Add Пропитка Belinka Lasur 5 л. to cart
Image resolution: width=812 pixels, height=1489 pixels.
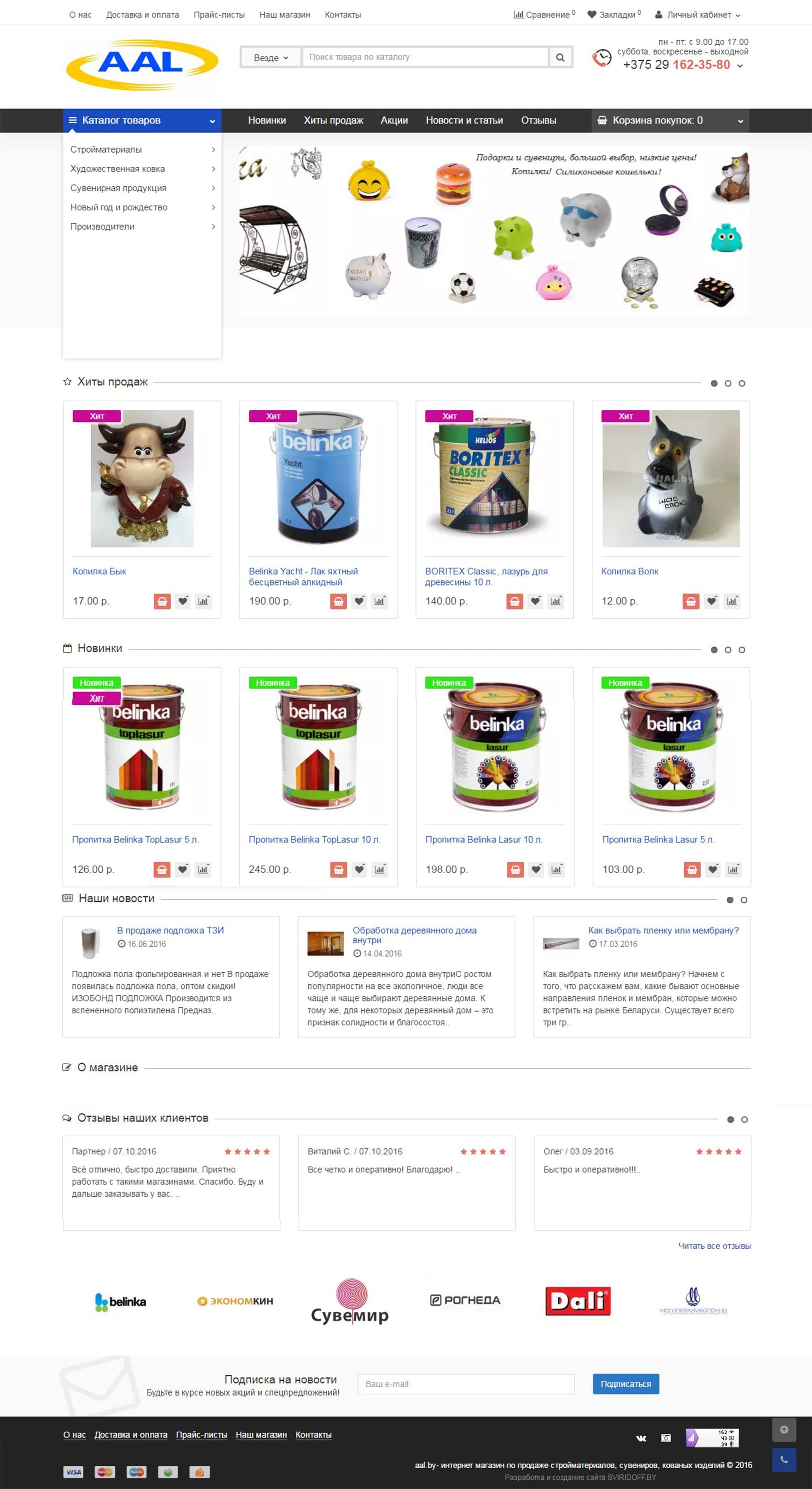(x=692, y=869)
